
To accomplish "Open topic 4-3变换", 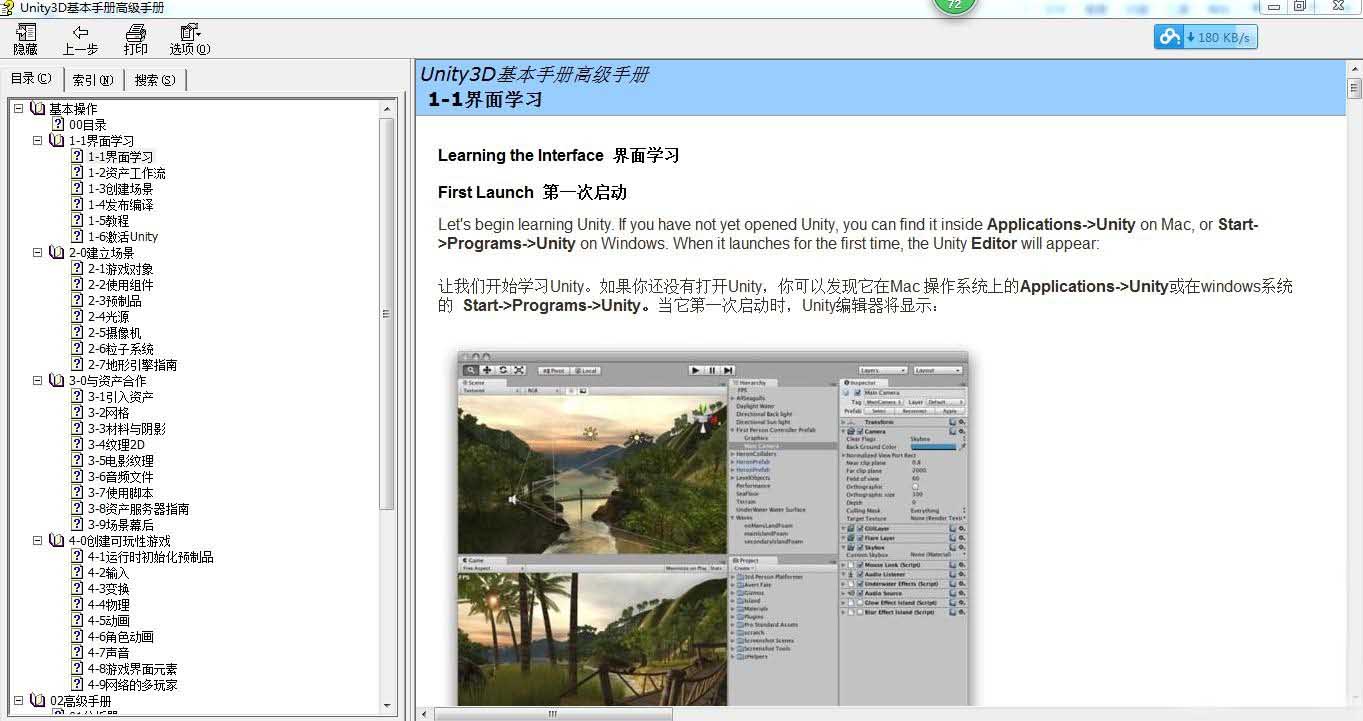I will click(108, 589).
